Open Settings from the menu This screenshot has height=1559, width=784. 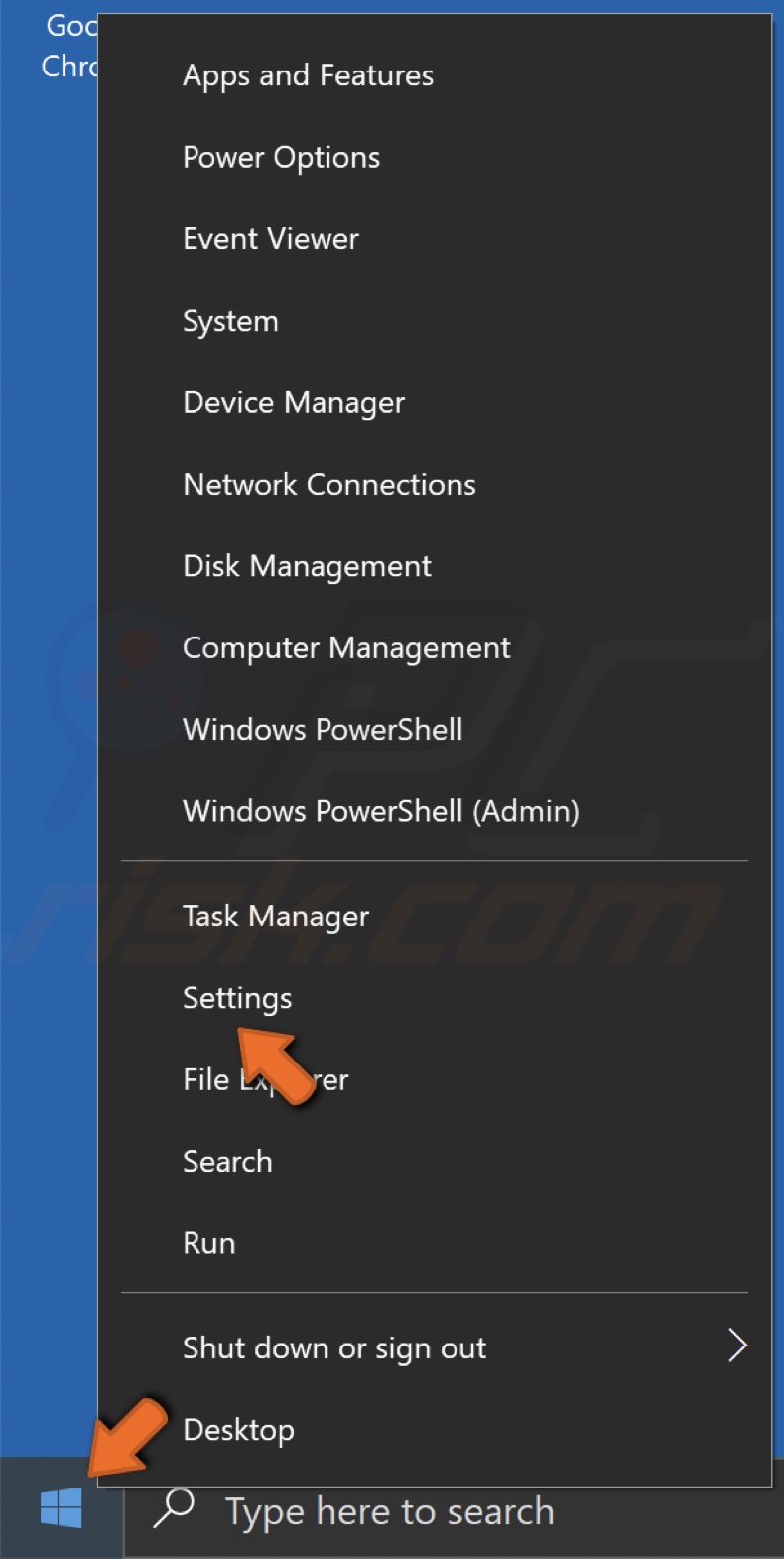(x=236, y=998)
